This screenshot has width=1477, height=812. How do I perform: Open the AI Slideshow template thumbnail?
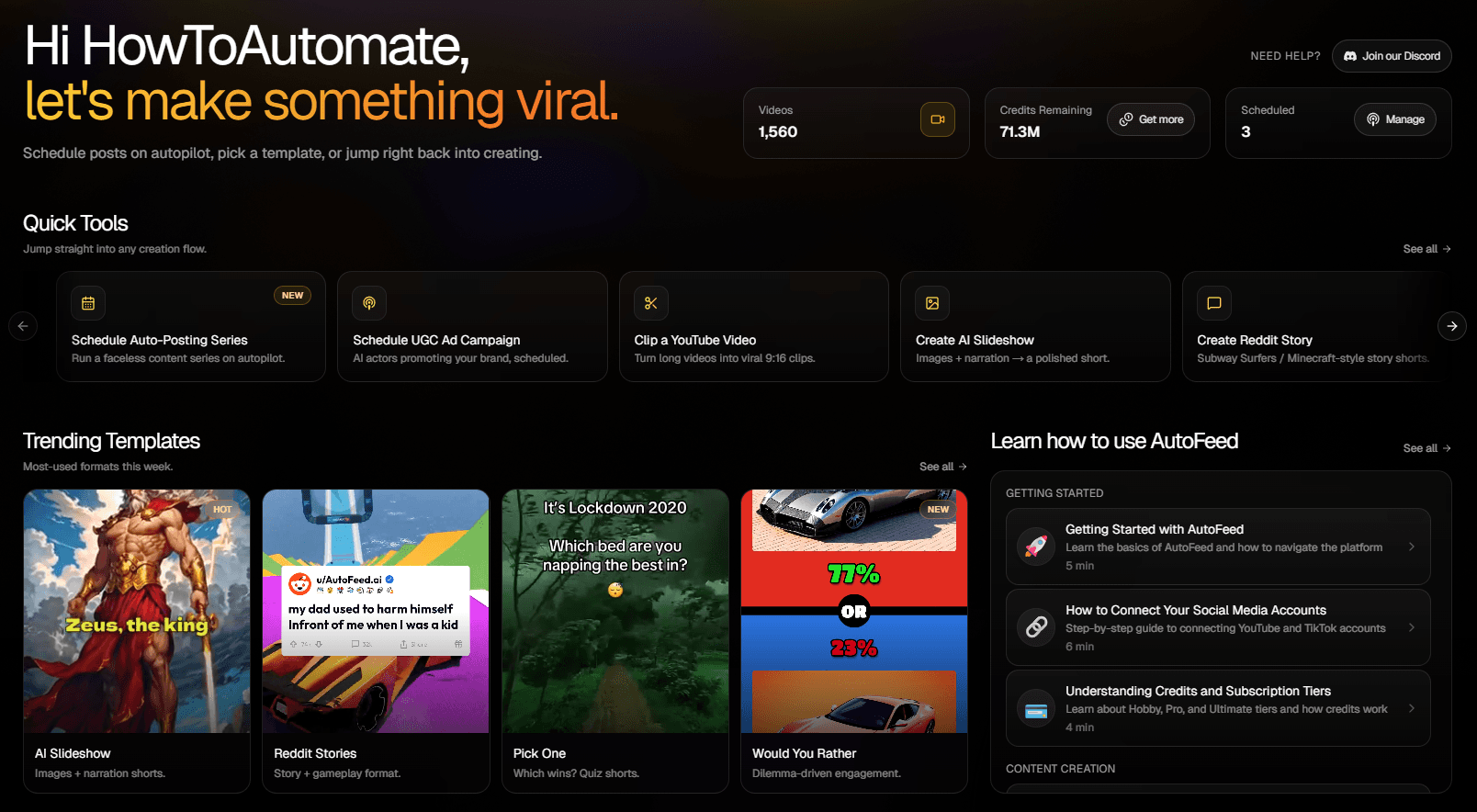(137, 611)
